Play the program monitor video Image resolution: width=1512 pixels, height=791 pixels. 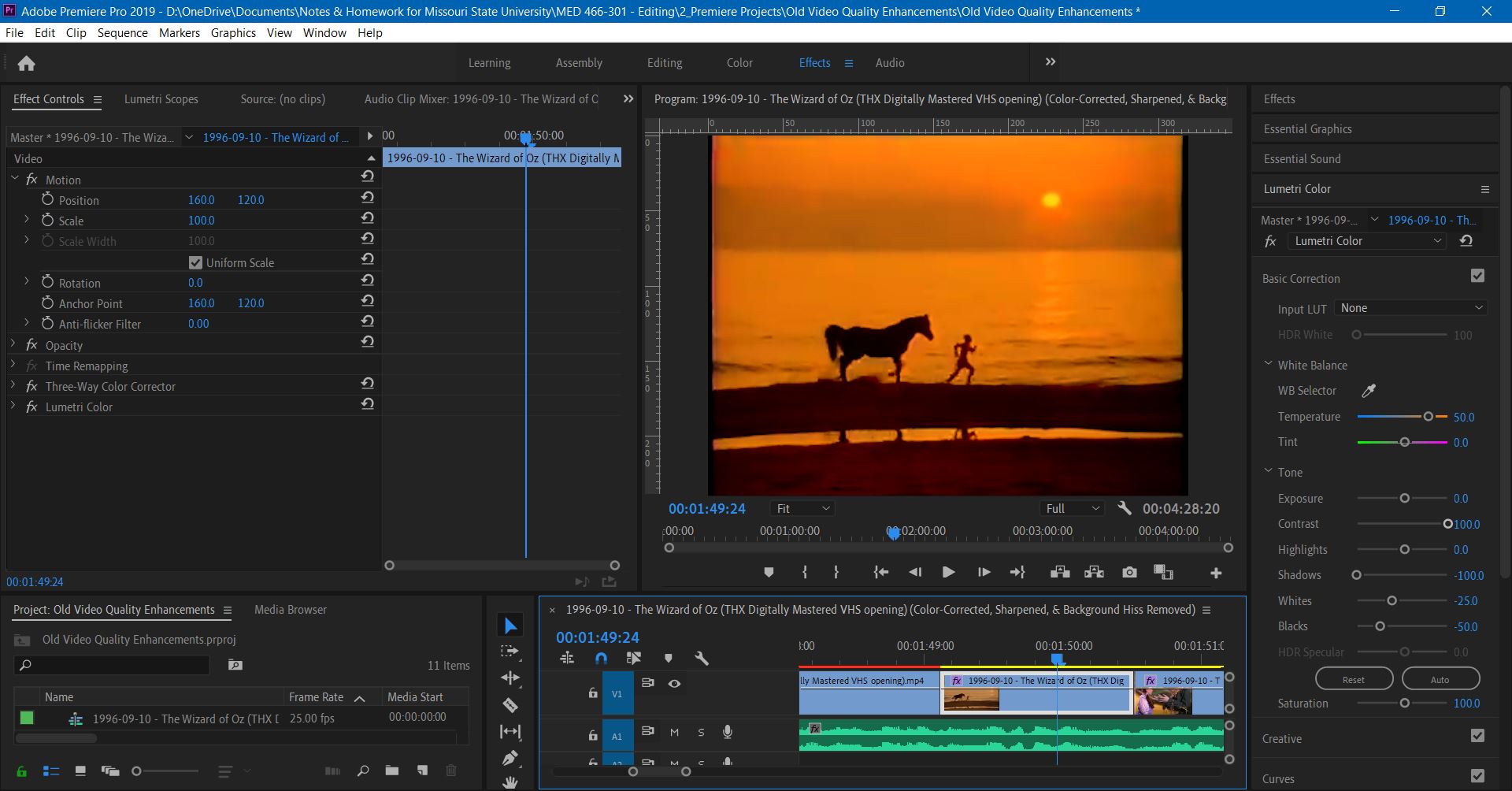click(948, 573)
